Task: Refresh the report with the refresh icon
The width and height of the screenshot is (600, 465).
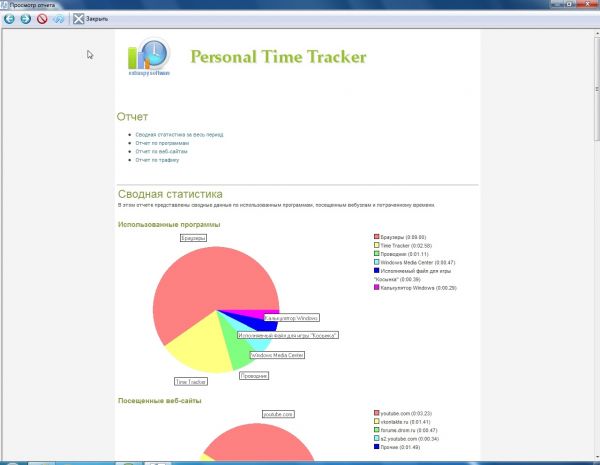Action: click(x=59, y=18)
